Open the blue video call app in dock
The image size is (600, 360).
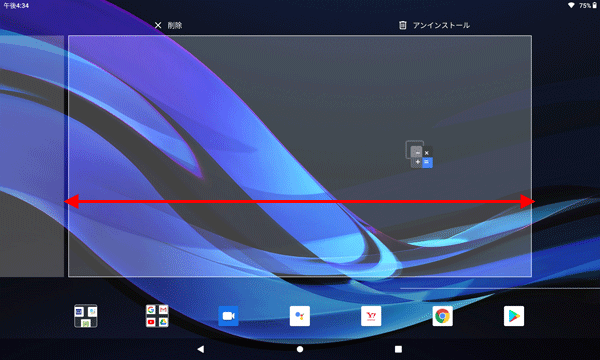(228, 316)
